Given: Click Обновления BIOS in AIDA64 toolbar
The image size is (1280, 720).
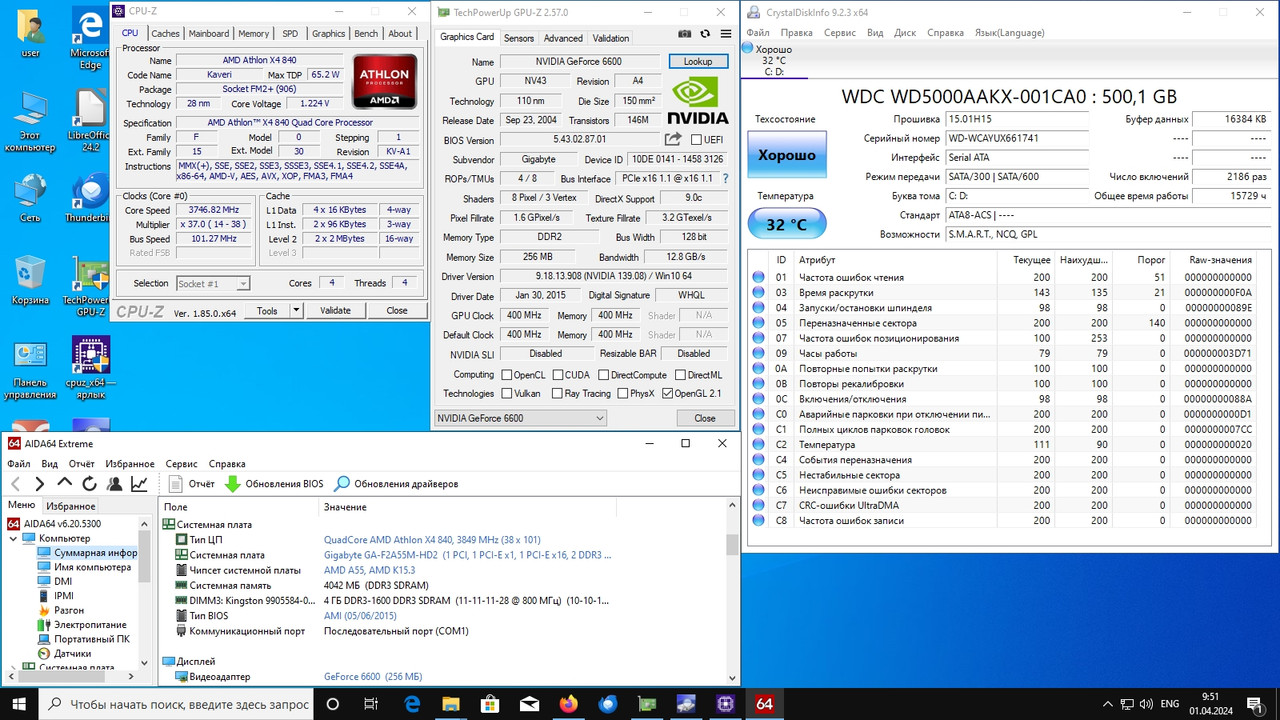Looking at the screenshot, I should [274, 484].
